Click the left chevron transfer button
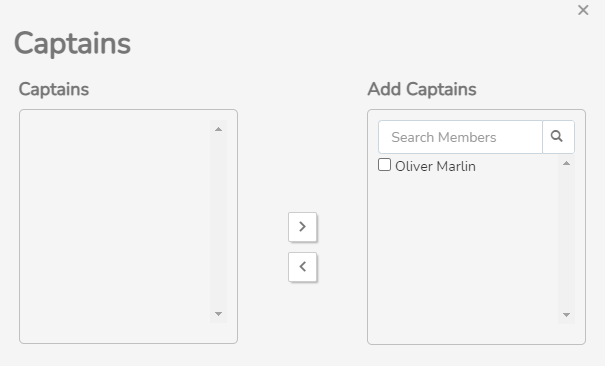605x366 pixels. tap(302, 267)
